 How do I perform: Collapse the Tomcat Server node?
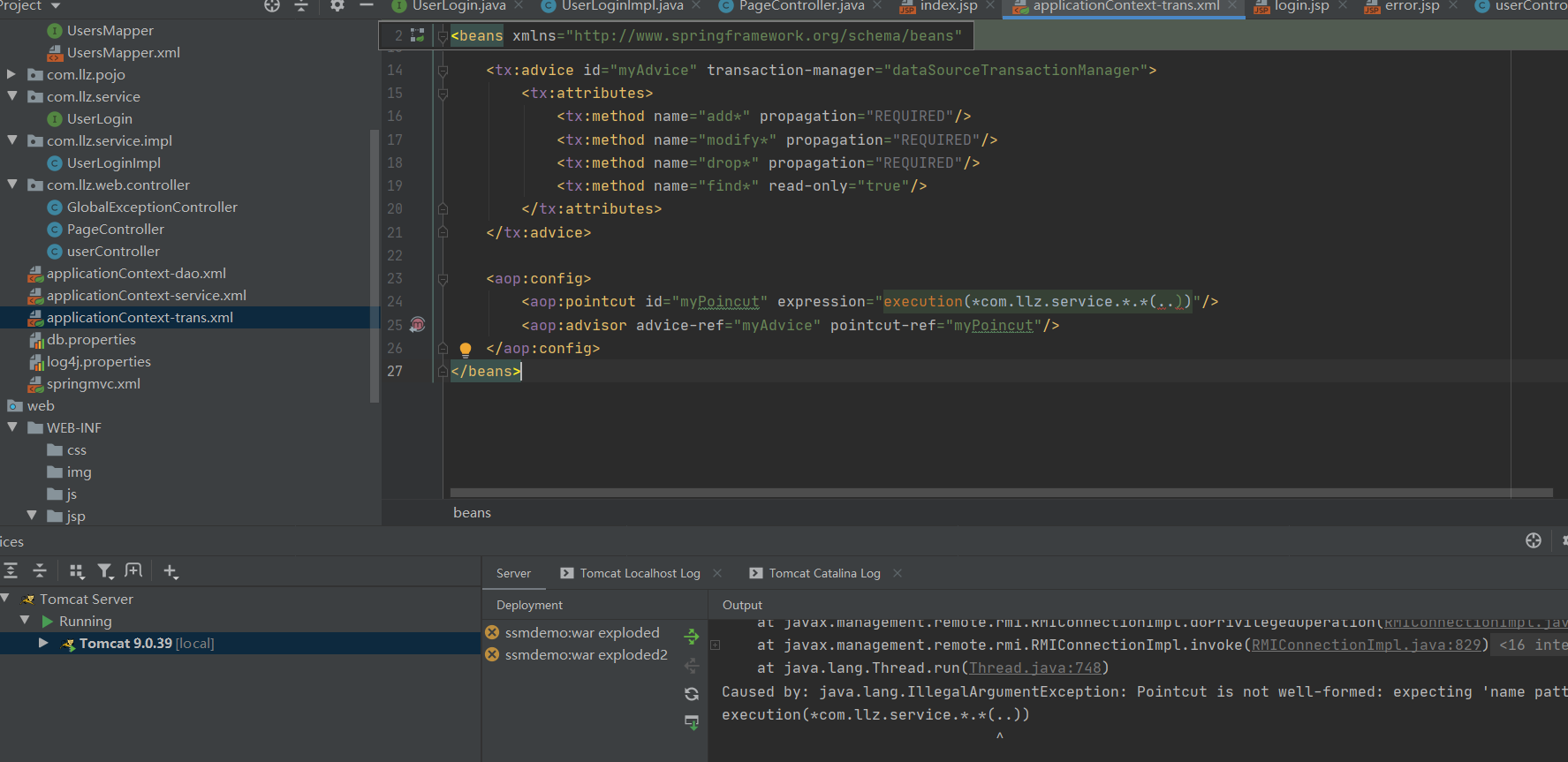click(5, 599)
